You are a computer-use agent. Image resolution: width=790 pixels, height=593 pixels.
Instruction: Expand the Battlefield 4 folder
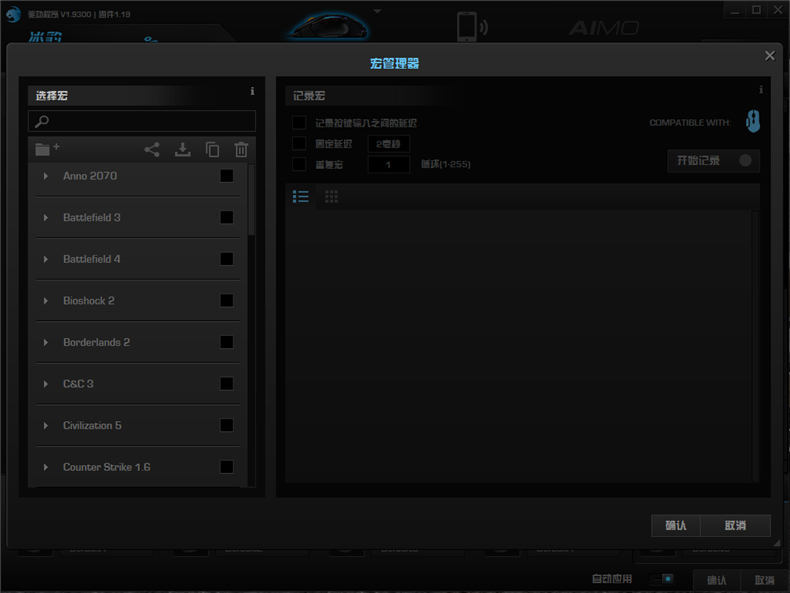pos(46,259)
